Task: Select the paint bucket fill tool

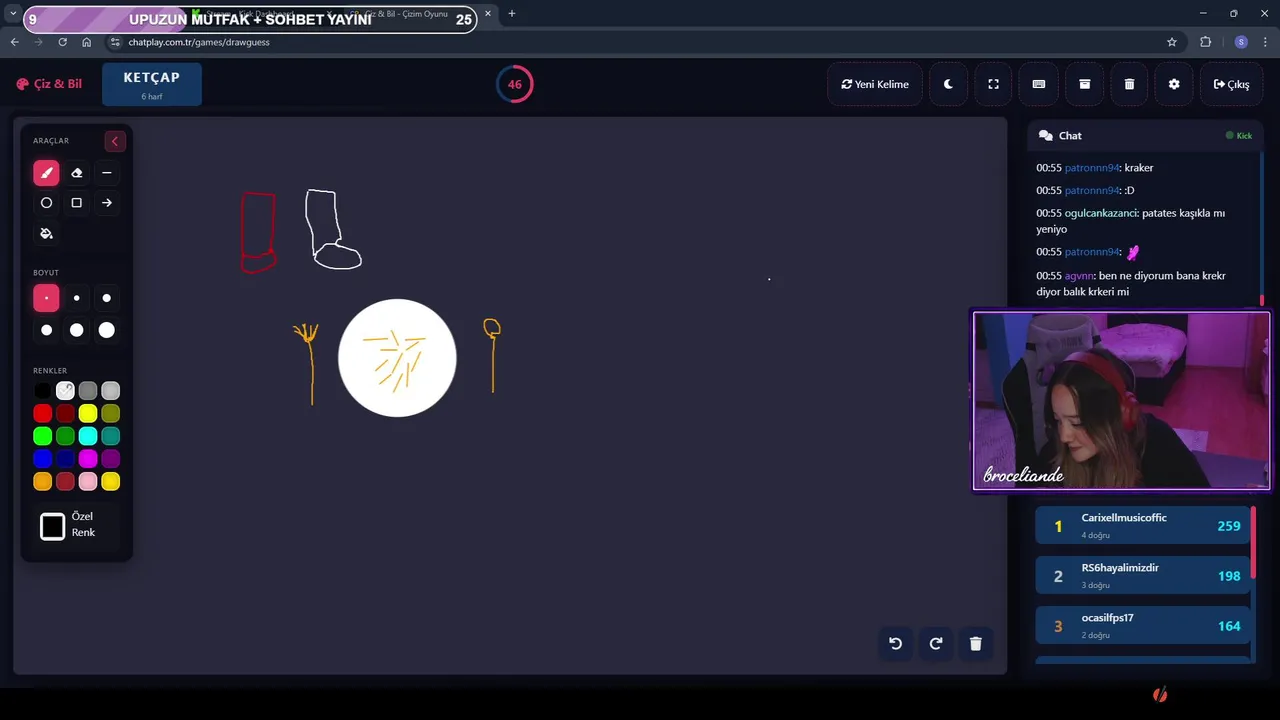Action: (46, 233)
